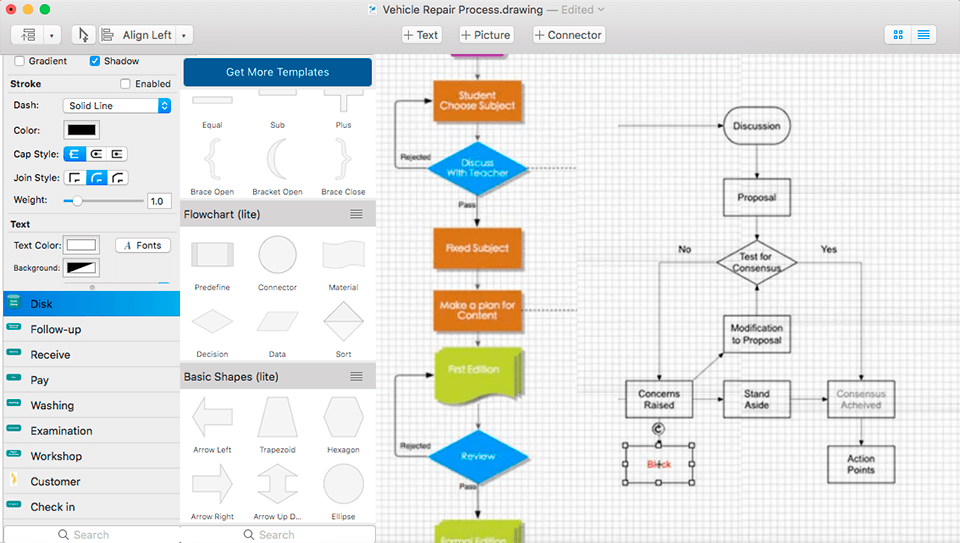
Task: Select the Arrow Left shape
Action: coord(212,416)
